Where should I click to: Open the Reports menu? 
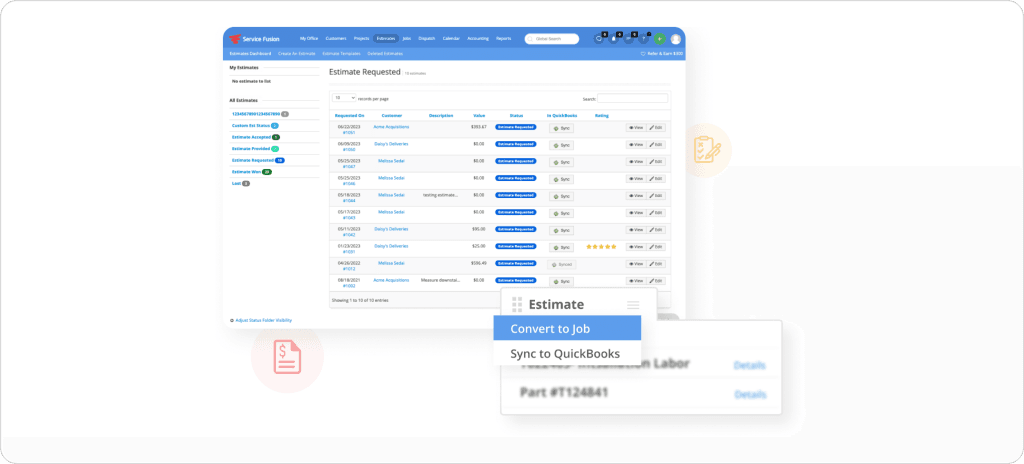click(504, 39)
